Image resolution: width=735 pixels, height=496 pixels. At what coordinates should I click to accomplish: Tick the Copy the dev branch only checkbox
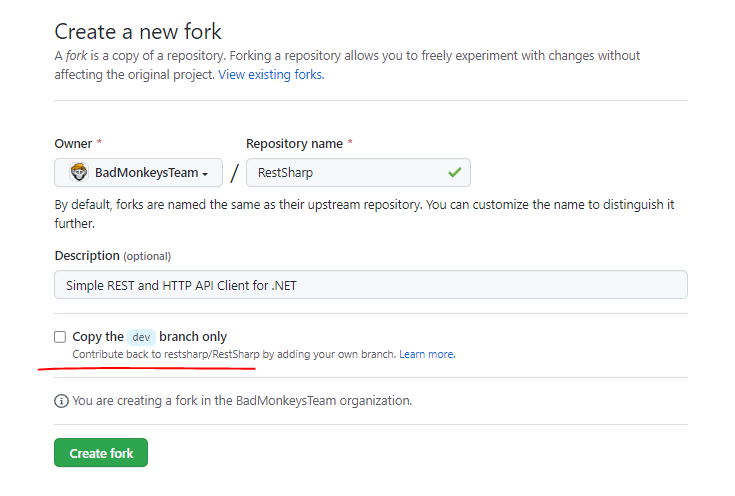click(x=60, y=337)
